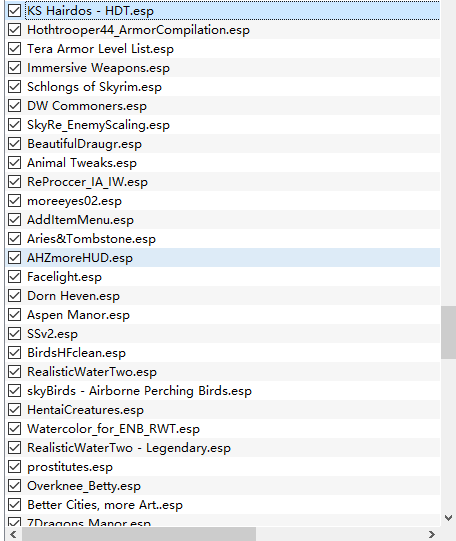Click the vertical scrollbar thumb
Screen dimensions: 456x541
point(448,332)
